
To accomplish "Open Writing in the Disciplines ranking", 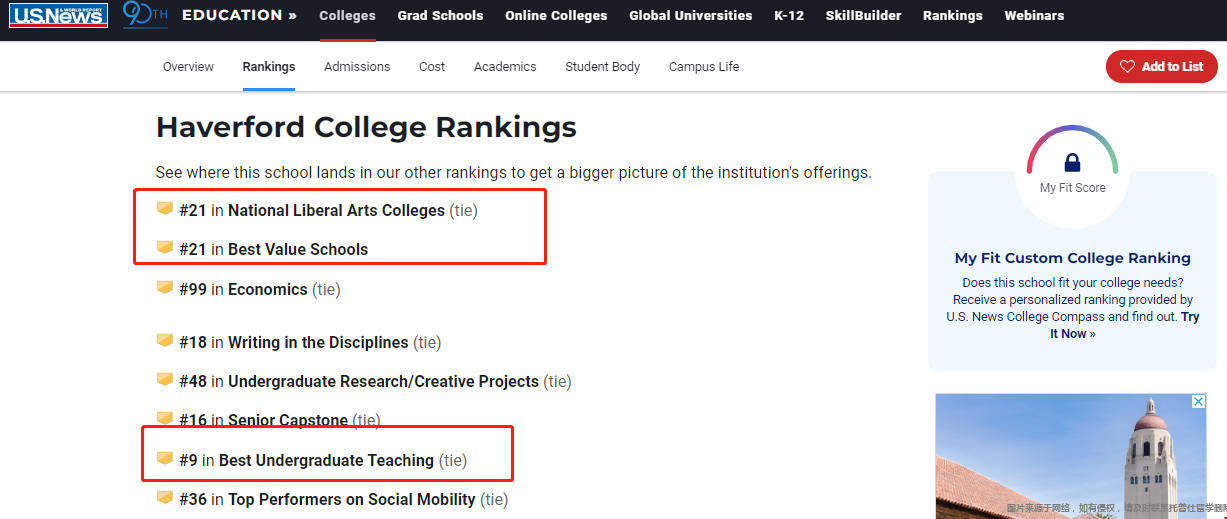I will 318,342.
